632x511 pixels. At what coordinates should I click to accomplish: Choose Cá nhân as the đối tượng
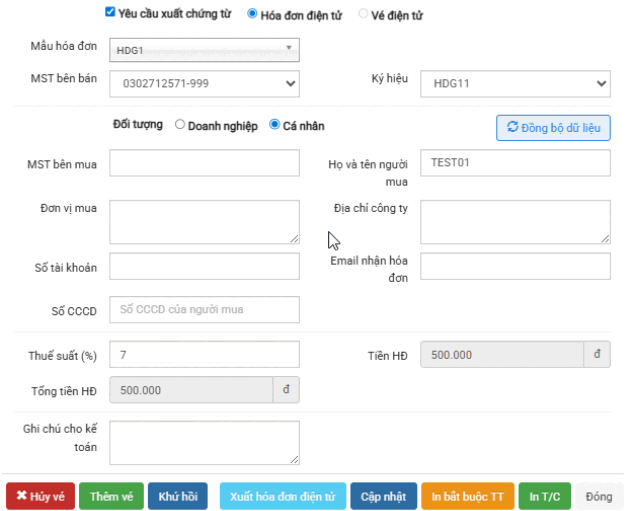coord(274,126)
